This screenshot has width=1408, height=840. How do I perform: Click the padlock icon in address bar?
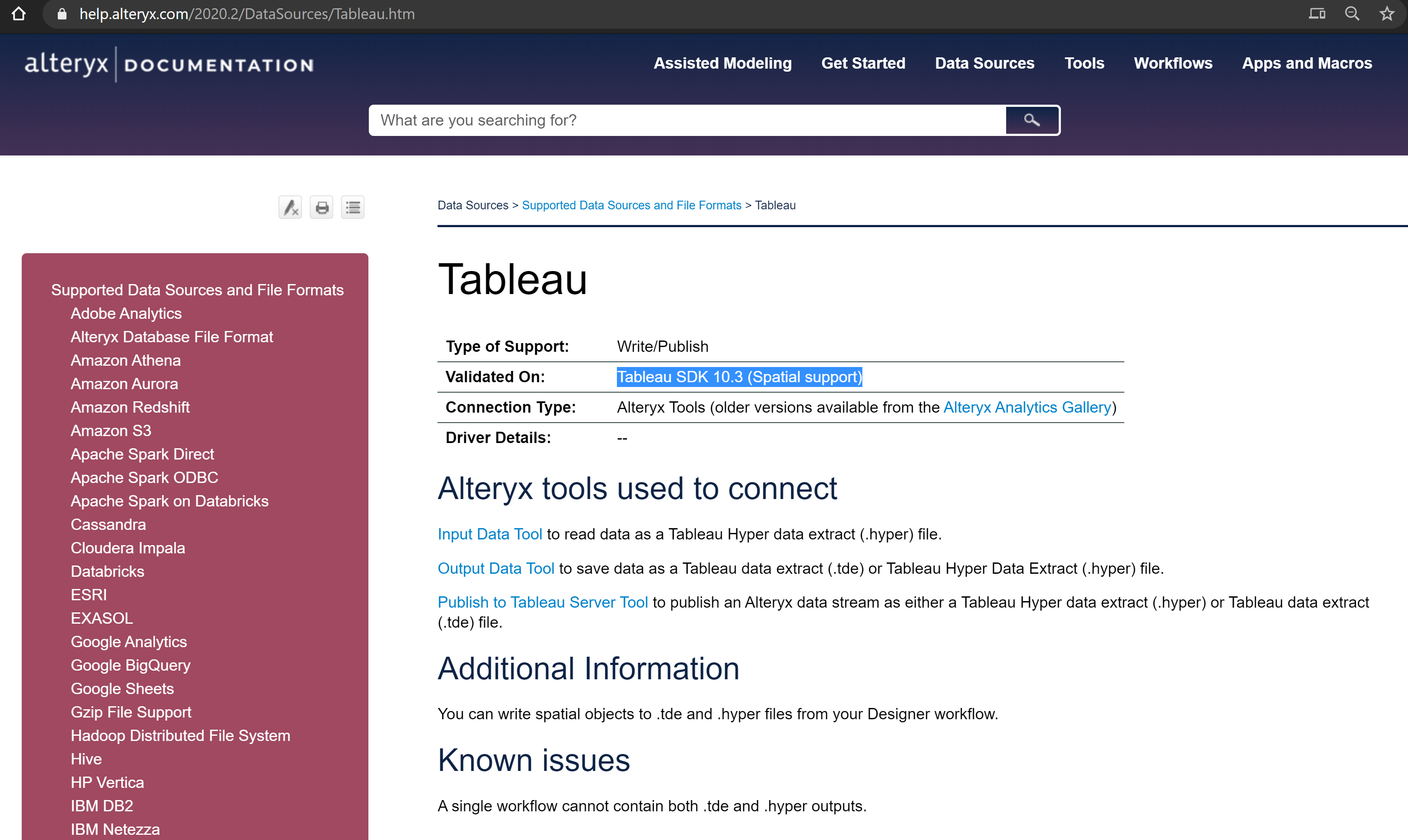(61, 13)
